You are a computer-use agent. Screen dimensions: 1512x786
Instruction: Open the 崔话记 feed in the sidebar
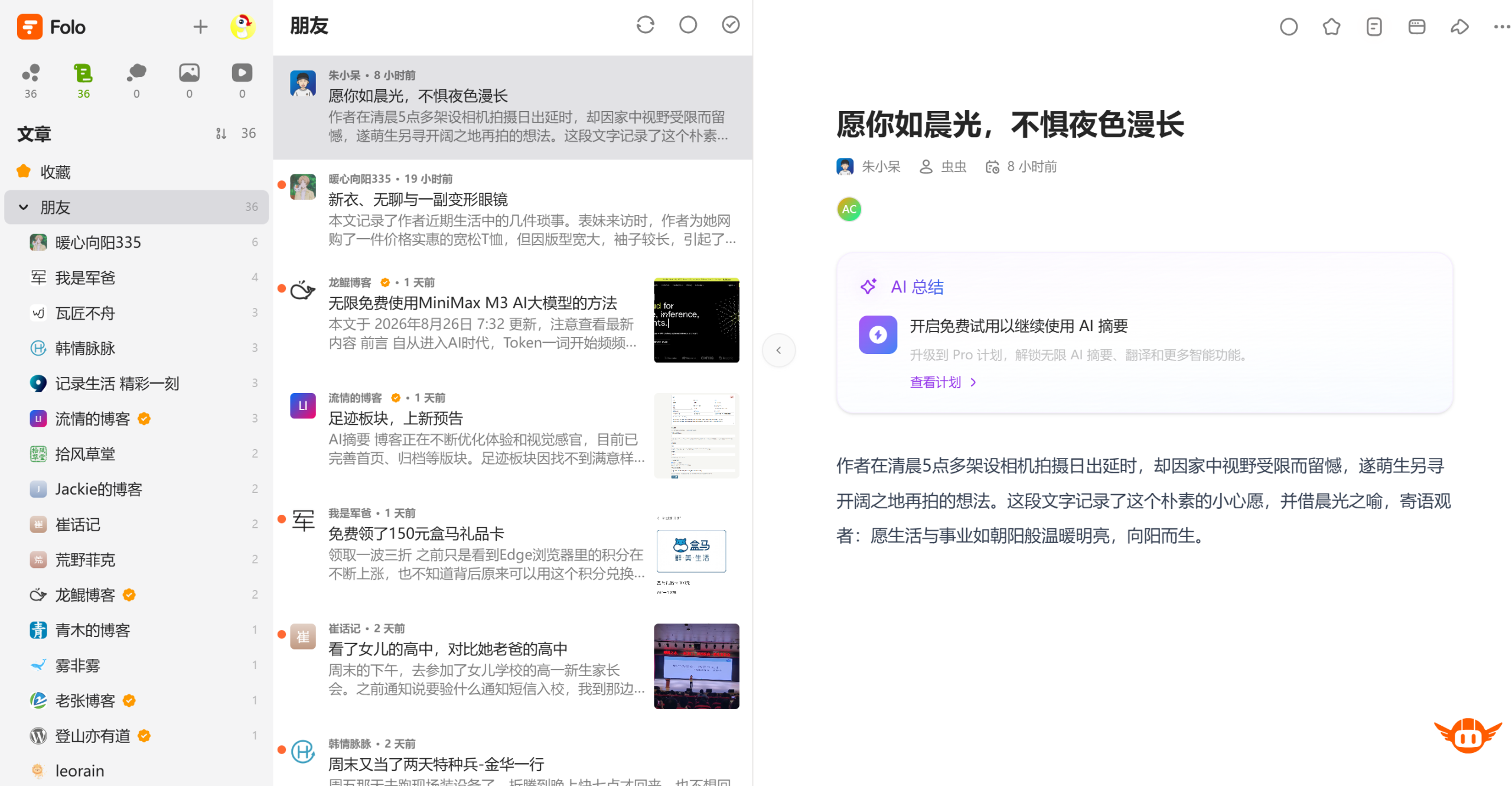(136, 524)
